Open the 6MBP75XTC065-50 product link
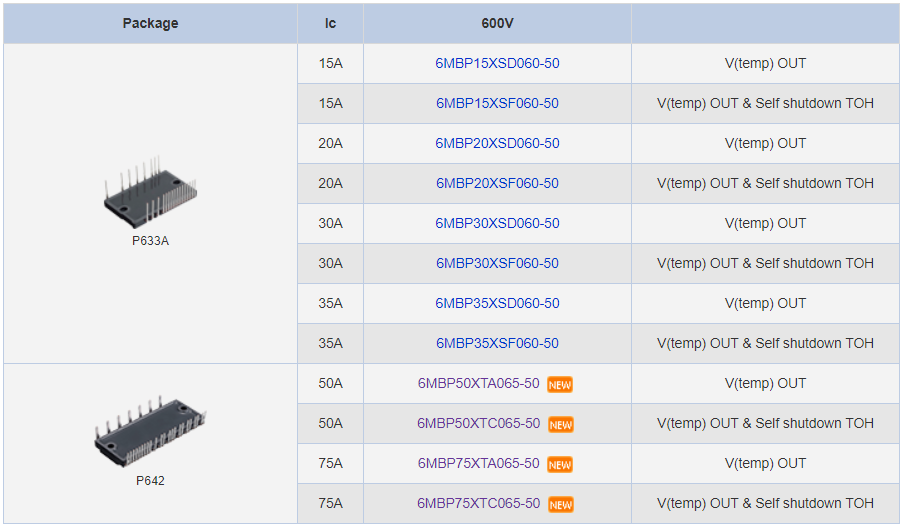The image size is (901, 530). coord(478,503)
